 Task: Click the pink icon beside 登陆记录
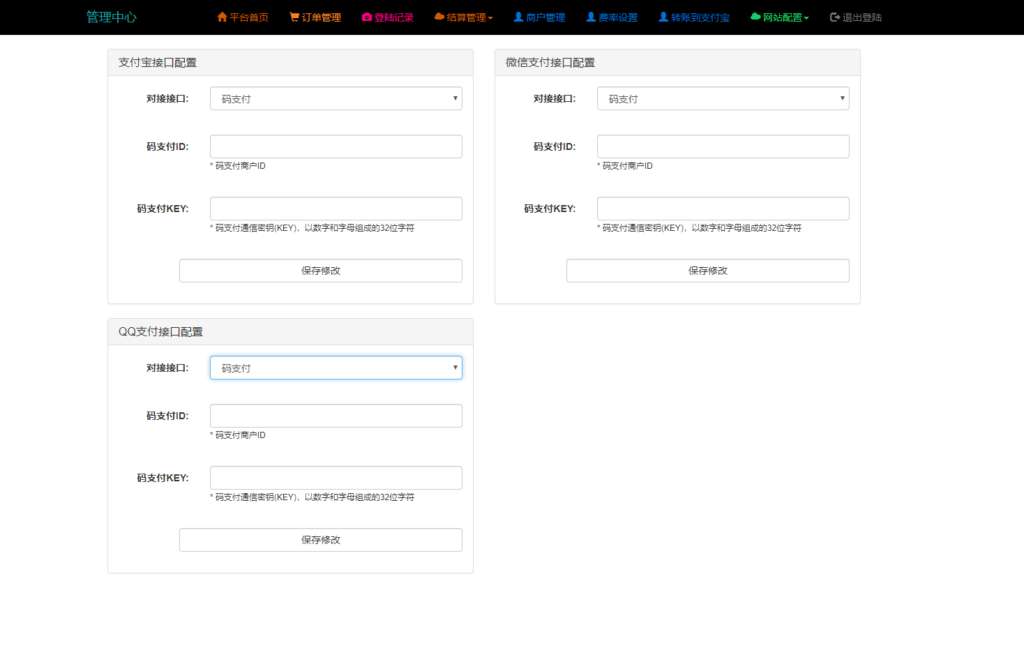(366, 17)
